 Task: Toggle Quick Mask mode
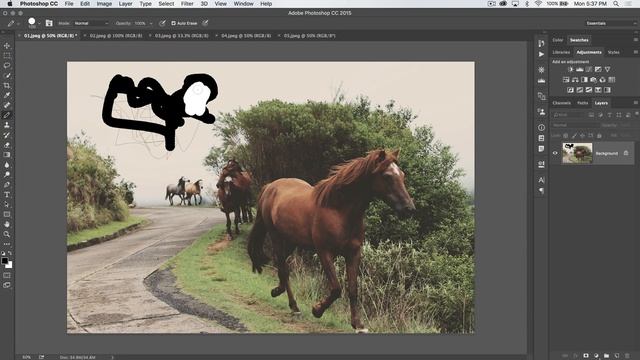pos(7,276)
